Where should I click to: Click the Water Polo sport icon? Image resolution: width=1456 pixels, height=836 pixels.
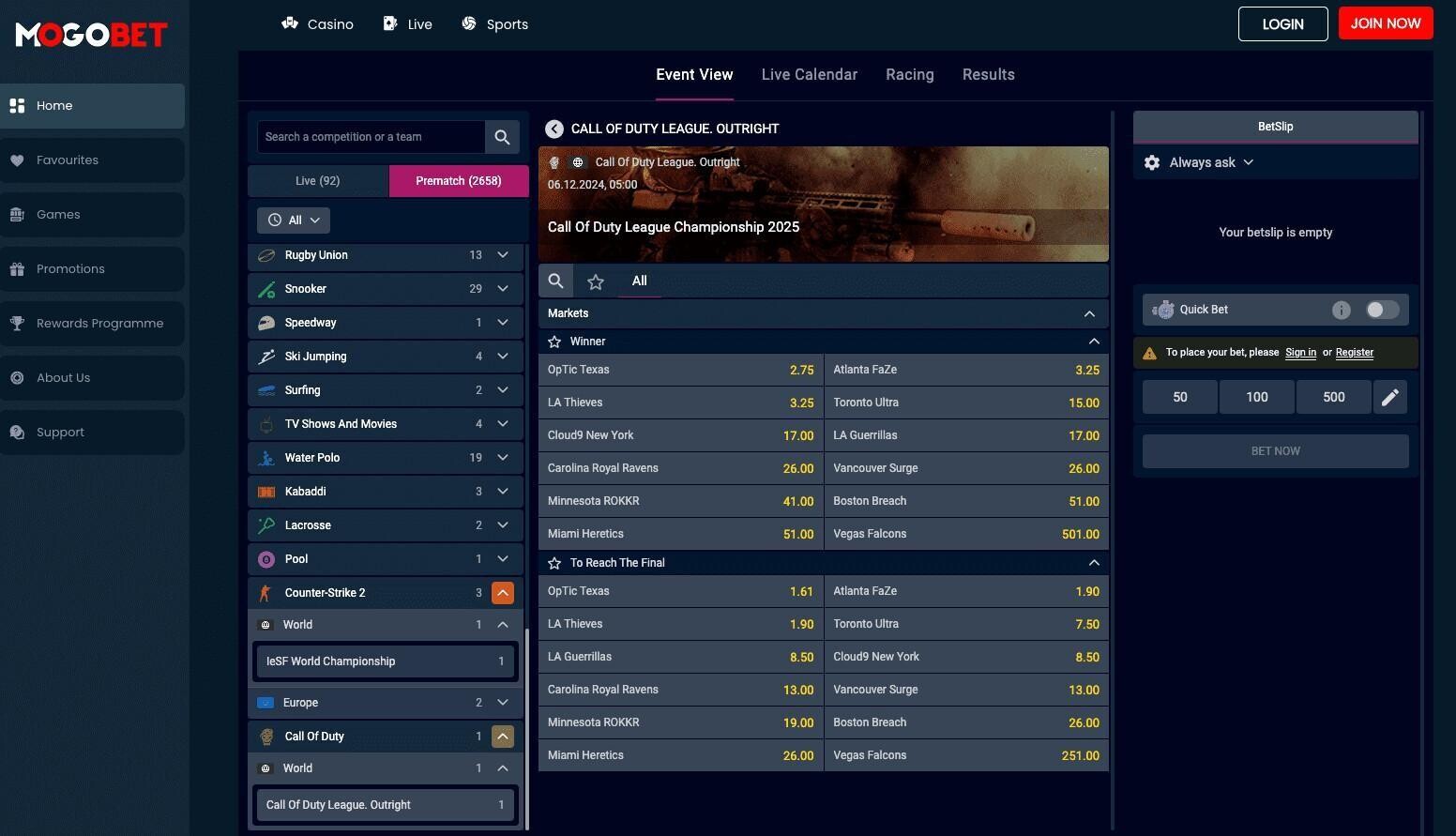(x=266, y=458)
